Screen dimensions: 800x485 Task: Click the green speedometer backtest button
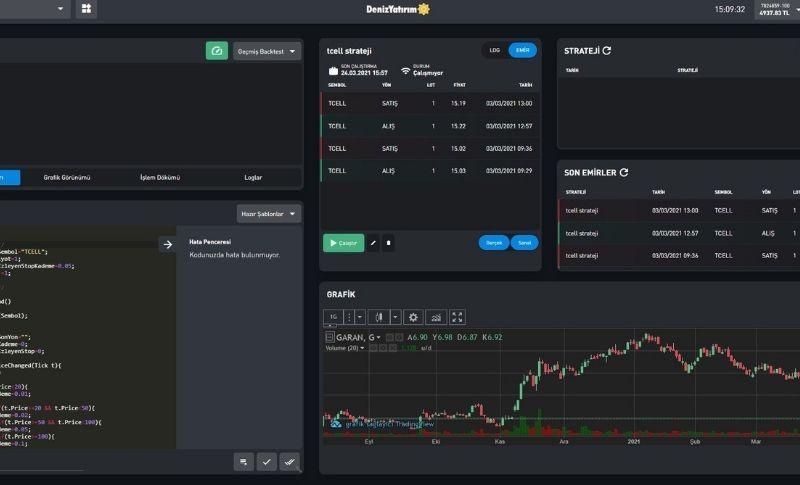coord(217,51)
